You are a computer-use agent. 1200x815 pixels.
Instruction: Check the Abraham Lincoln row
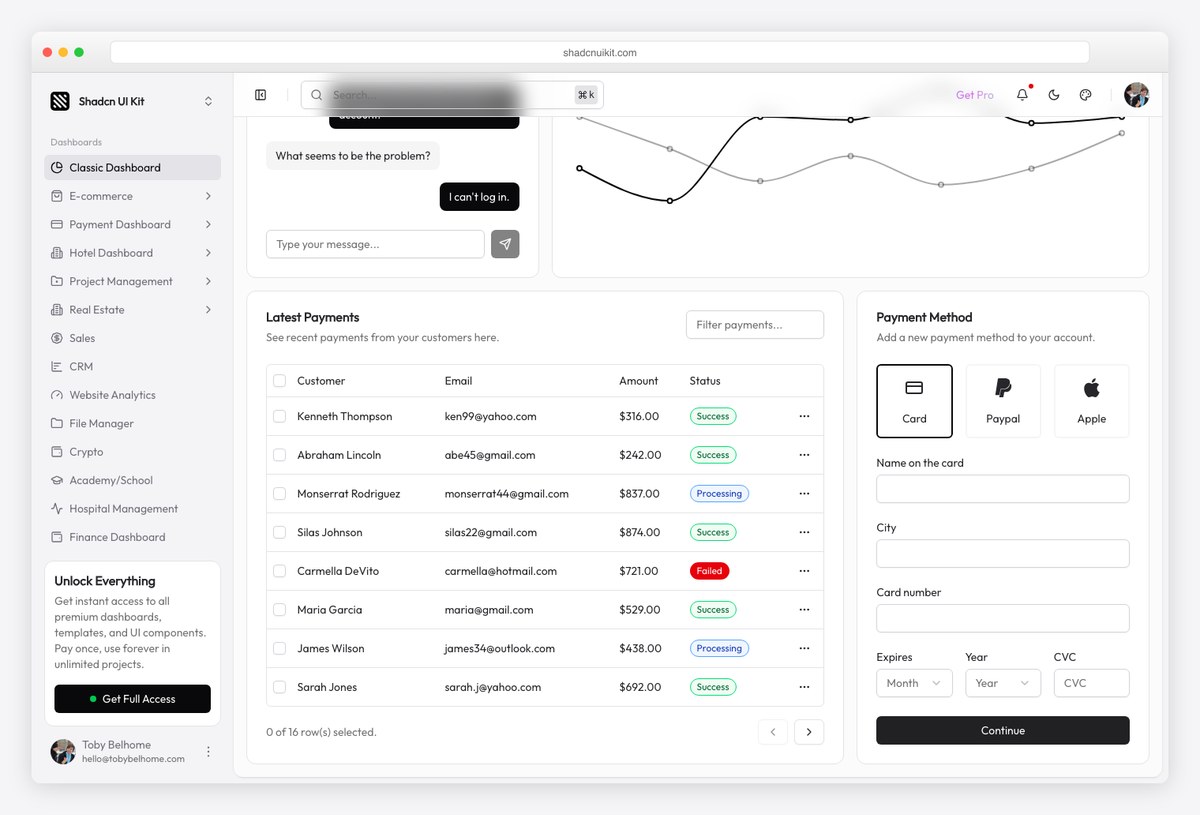[x=280, y=455]
